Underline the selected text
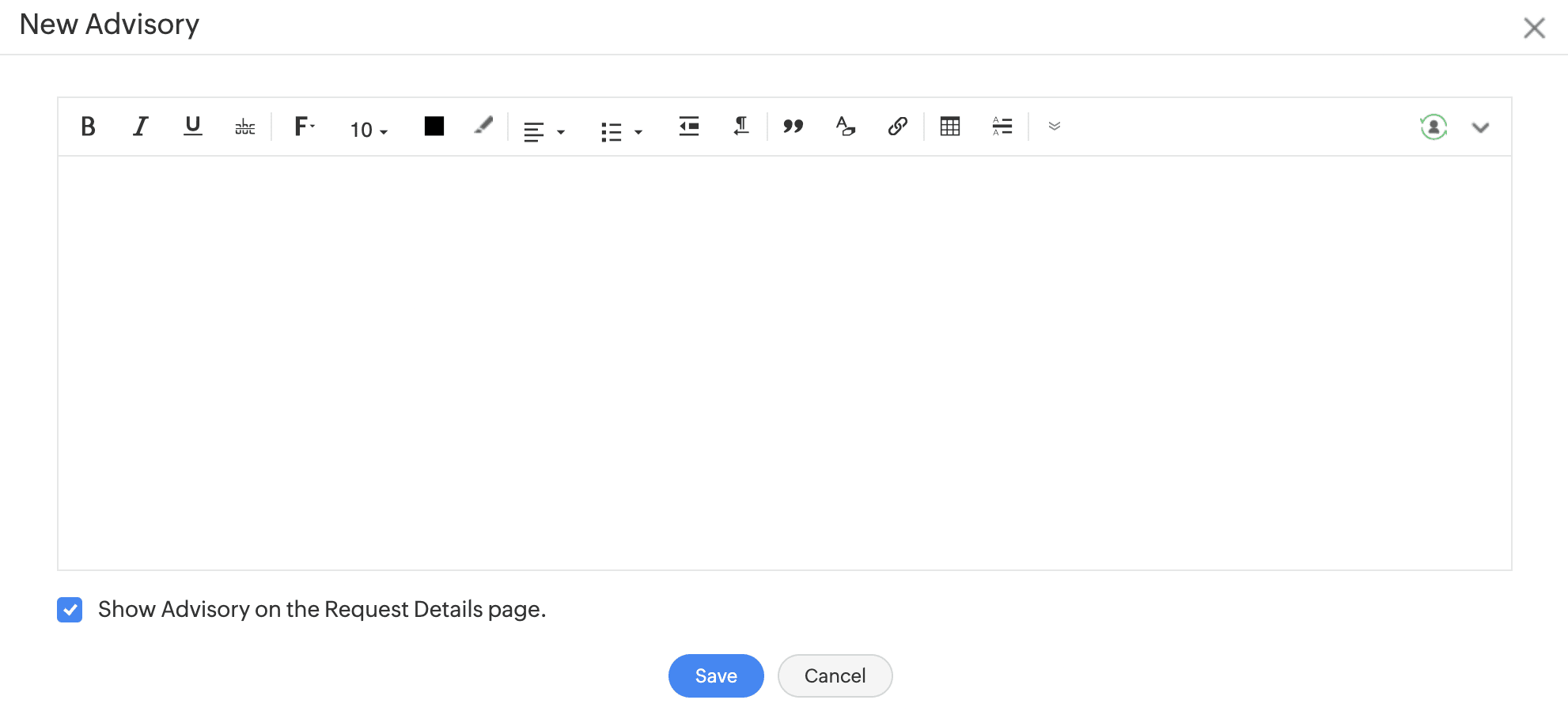Viewport: 1568px width, 715px height. coord(192,127)
